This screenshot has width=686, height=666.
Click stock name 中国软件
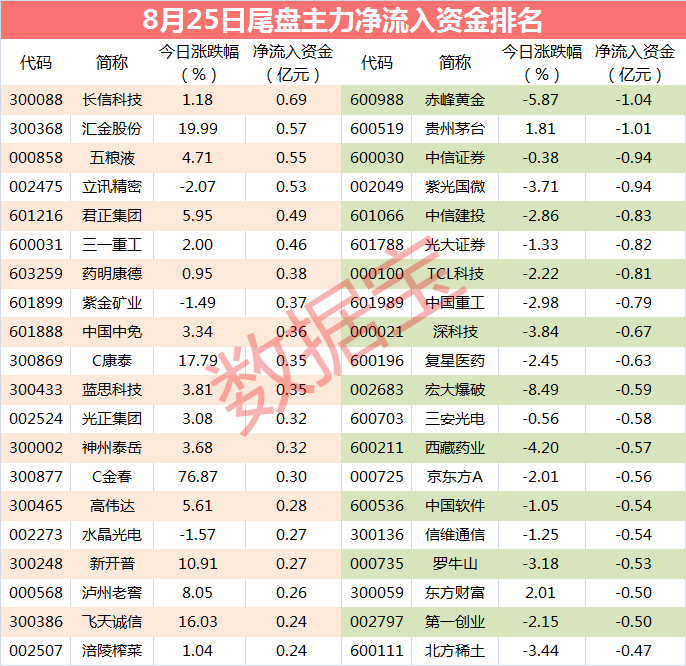click(455, 506)
